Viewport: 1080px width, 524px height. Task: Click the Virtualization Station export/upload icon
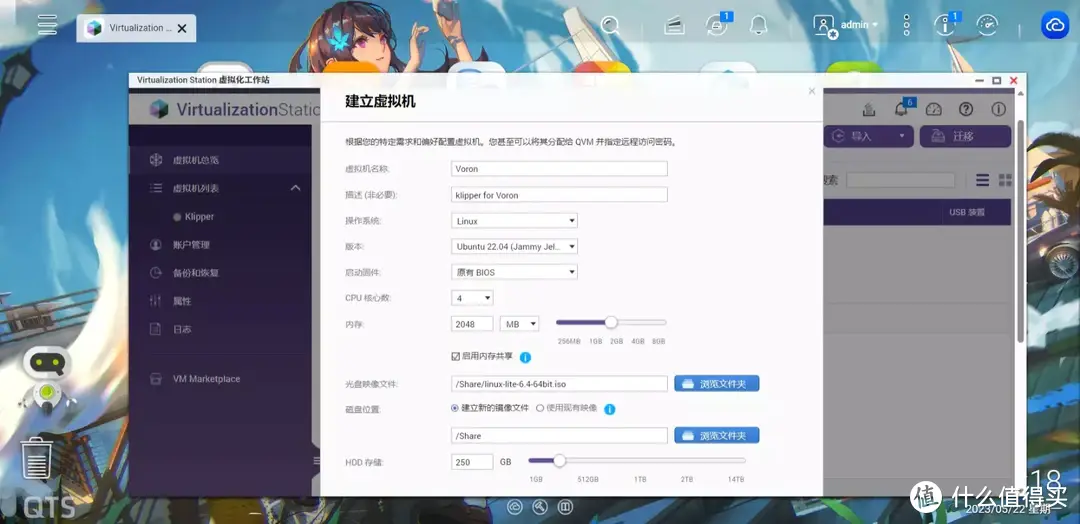pos(869,109)
